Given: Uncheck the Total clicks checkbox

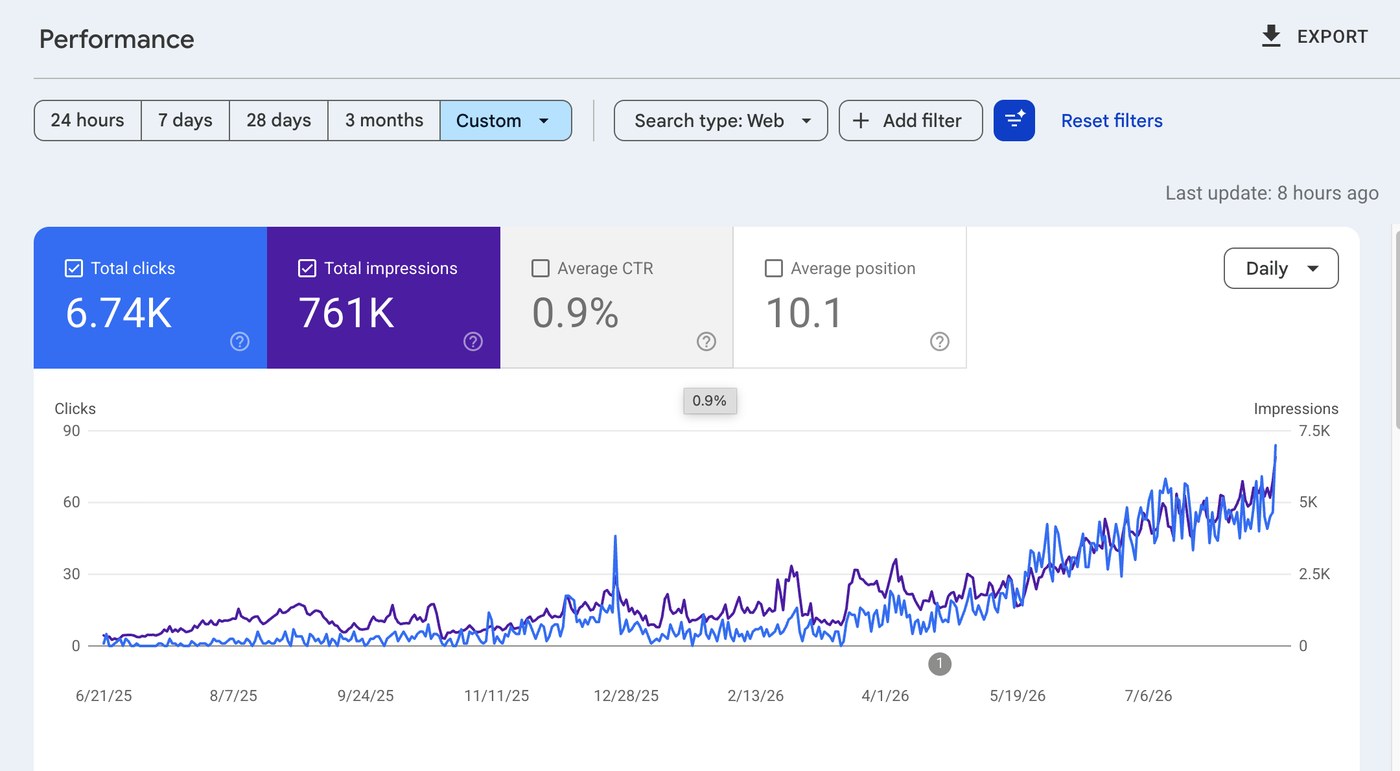Looking at the screenshot, I should click(73, 268).
